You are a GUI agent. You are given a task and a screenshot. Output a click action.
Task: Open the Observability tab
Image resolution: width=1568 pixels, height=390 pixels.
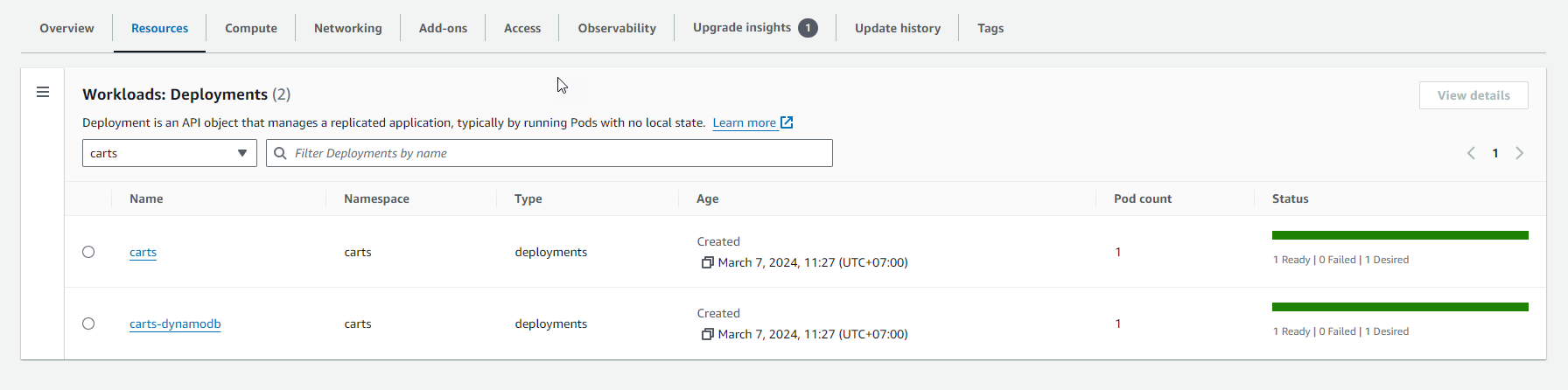617,28
